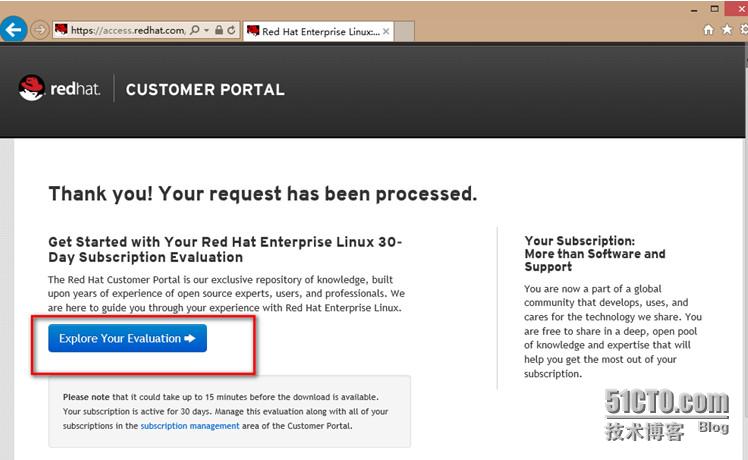
Task: Click the 'You are now a part of a global community' paragraph
Action: coord(613,331)
